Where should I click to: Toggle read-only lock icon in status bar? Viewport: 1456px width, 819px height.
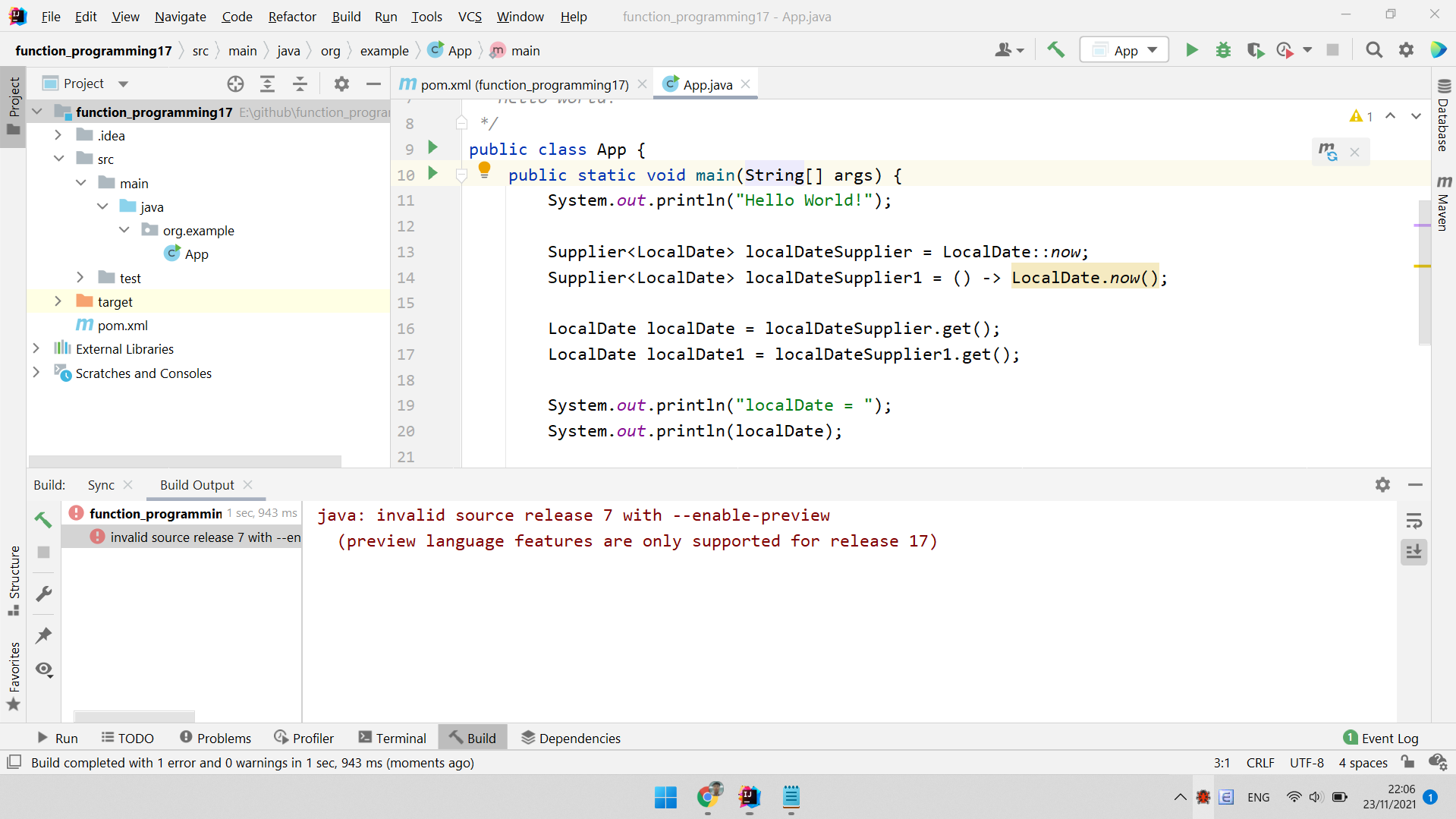(1408, 762)
